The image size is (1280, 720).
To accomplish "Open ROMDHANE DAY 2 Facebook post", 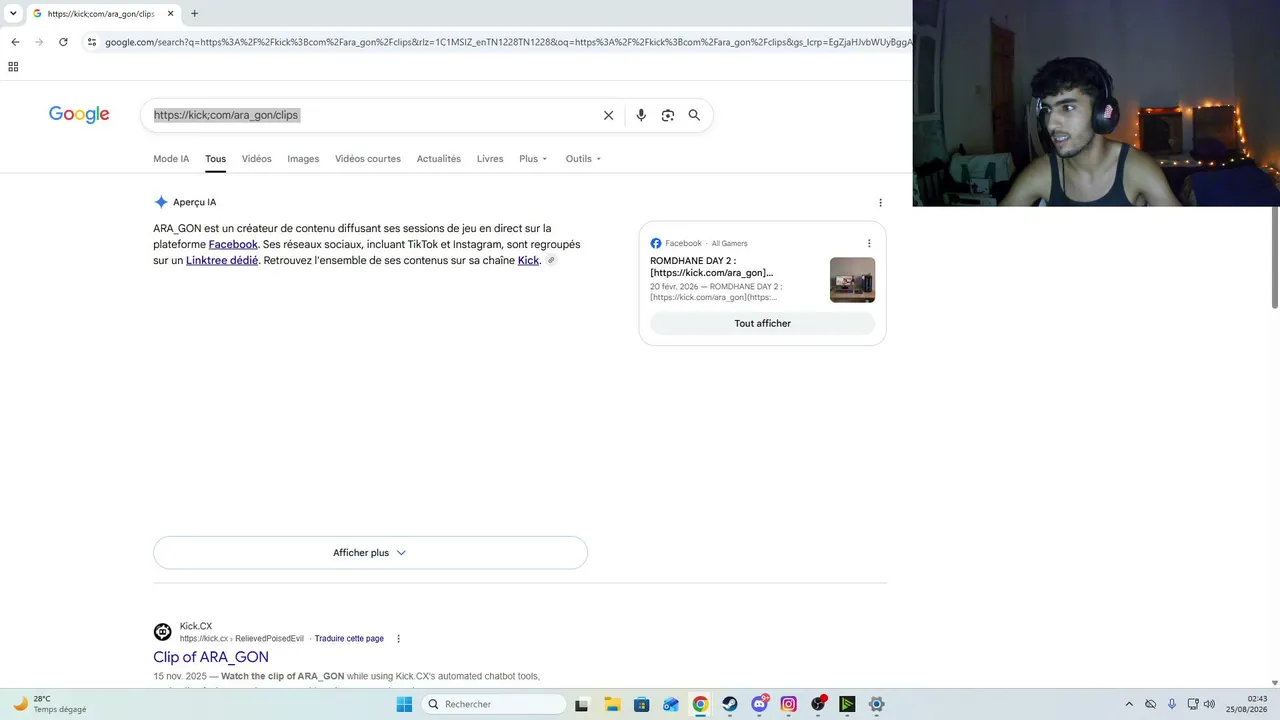I will pos(712,267).
